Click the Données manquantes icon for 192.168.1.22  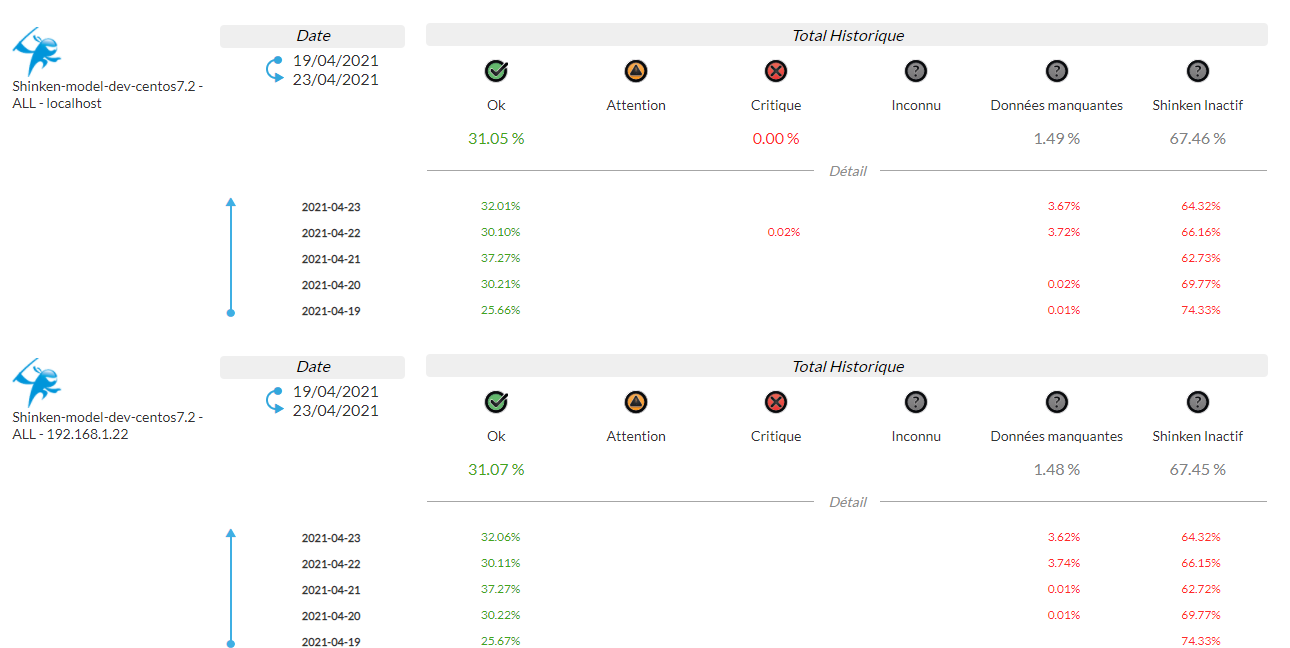pyautogui.click(x=1057, y=402)
